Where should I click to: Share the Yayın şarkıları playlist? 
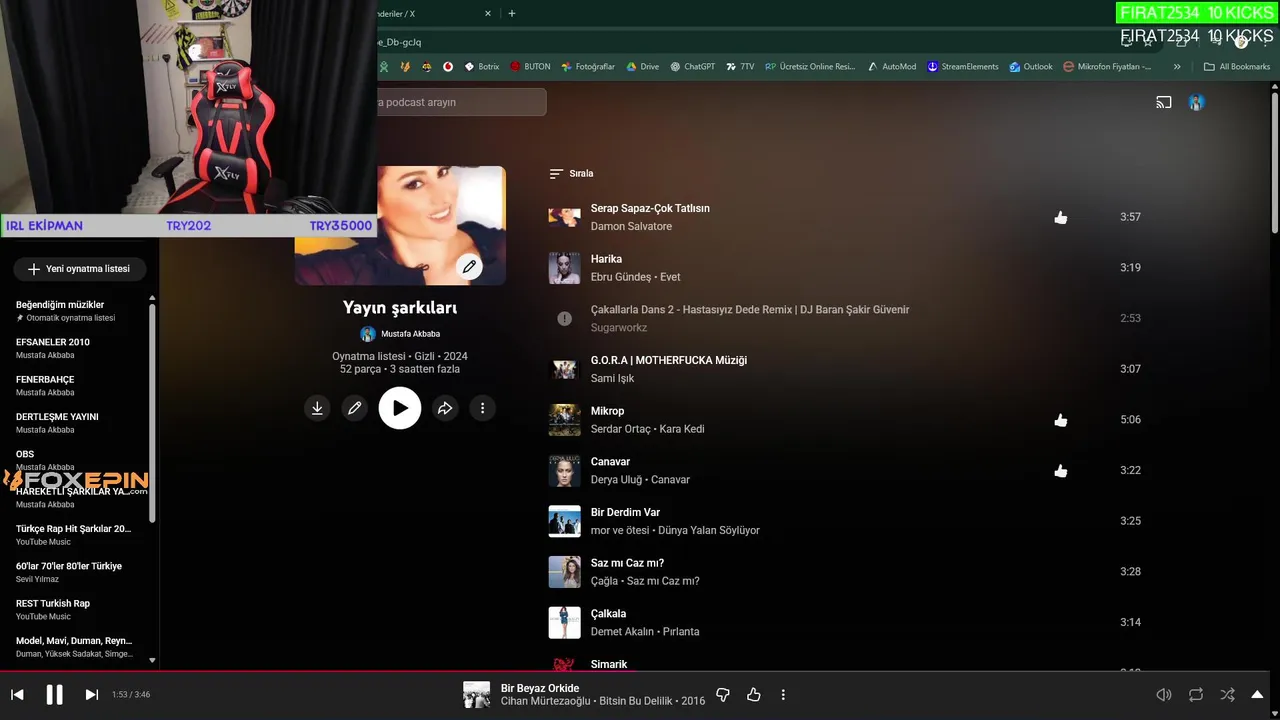coord(445,408)
